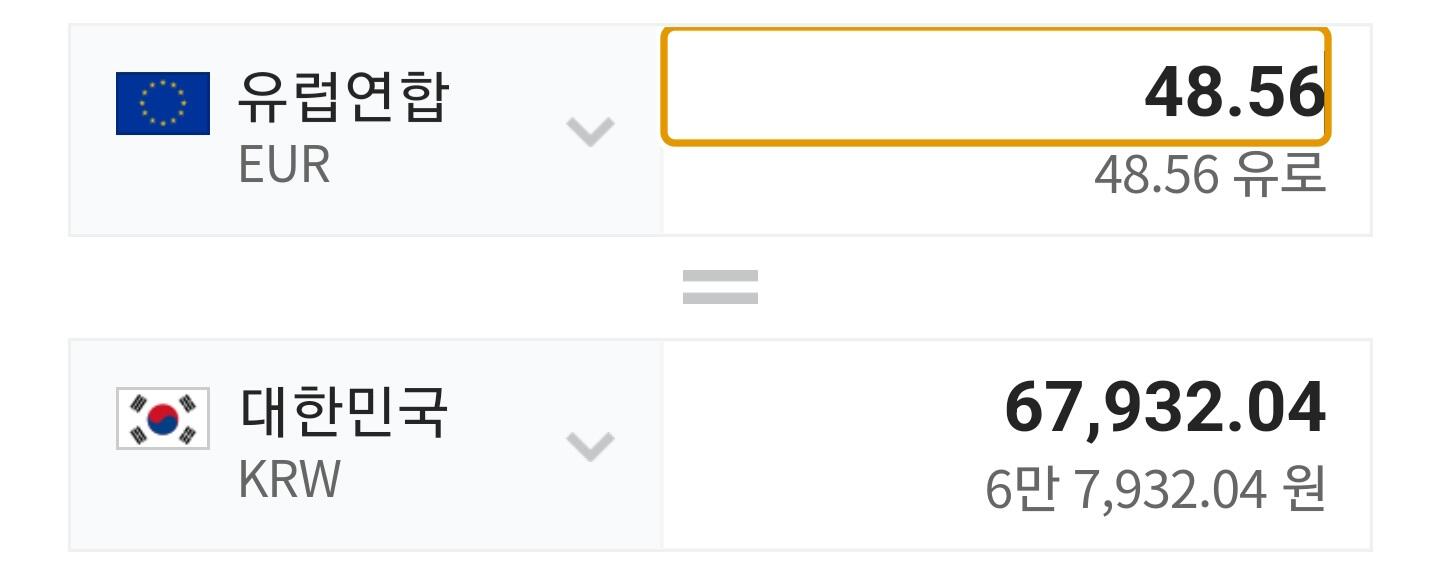Expand the EUR currency dropdown chevron
1440x581 pixels.
pos(590,131)
